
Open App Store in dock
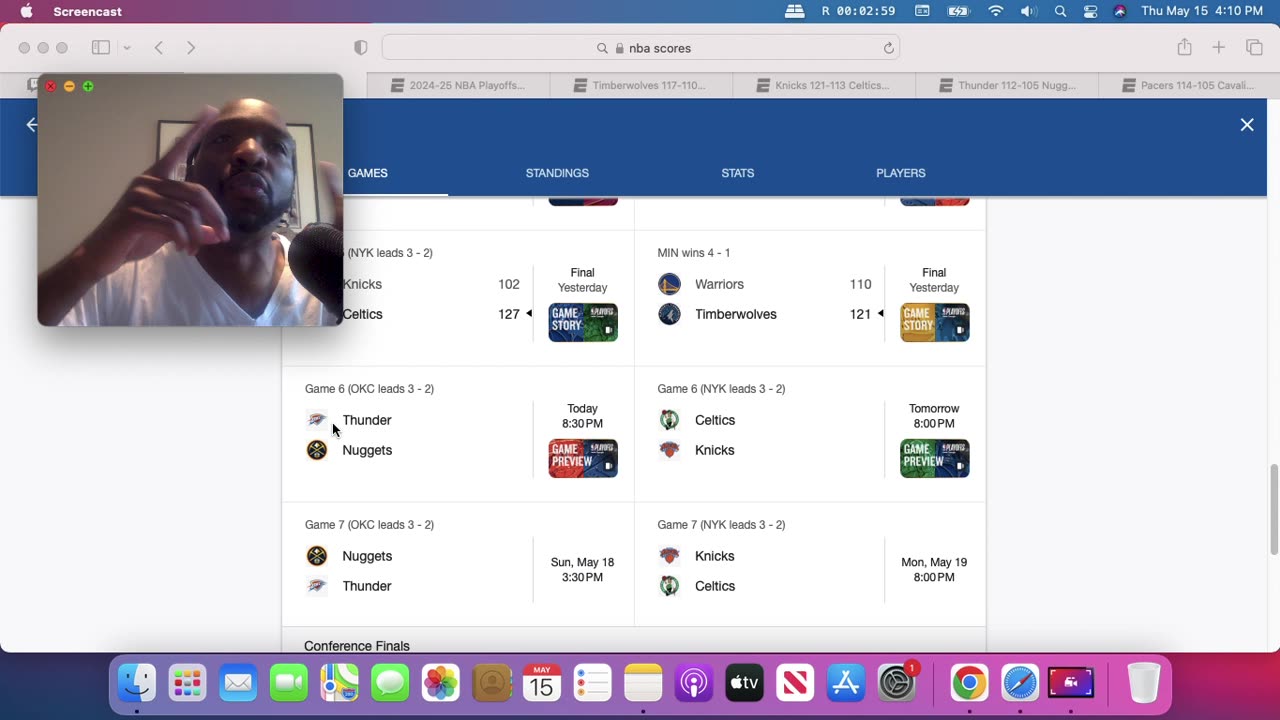(x=845, y=684)
